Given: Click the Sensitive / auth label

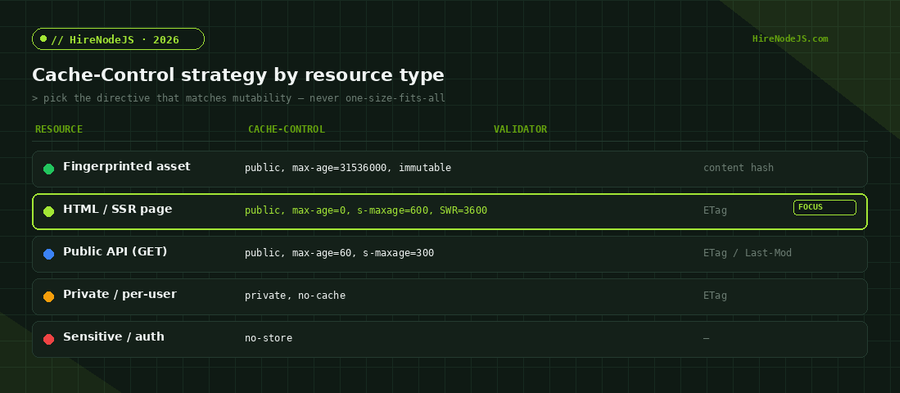Looking at the screenshot, I should tap(114, 336).
